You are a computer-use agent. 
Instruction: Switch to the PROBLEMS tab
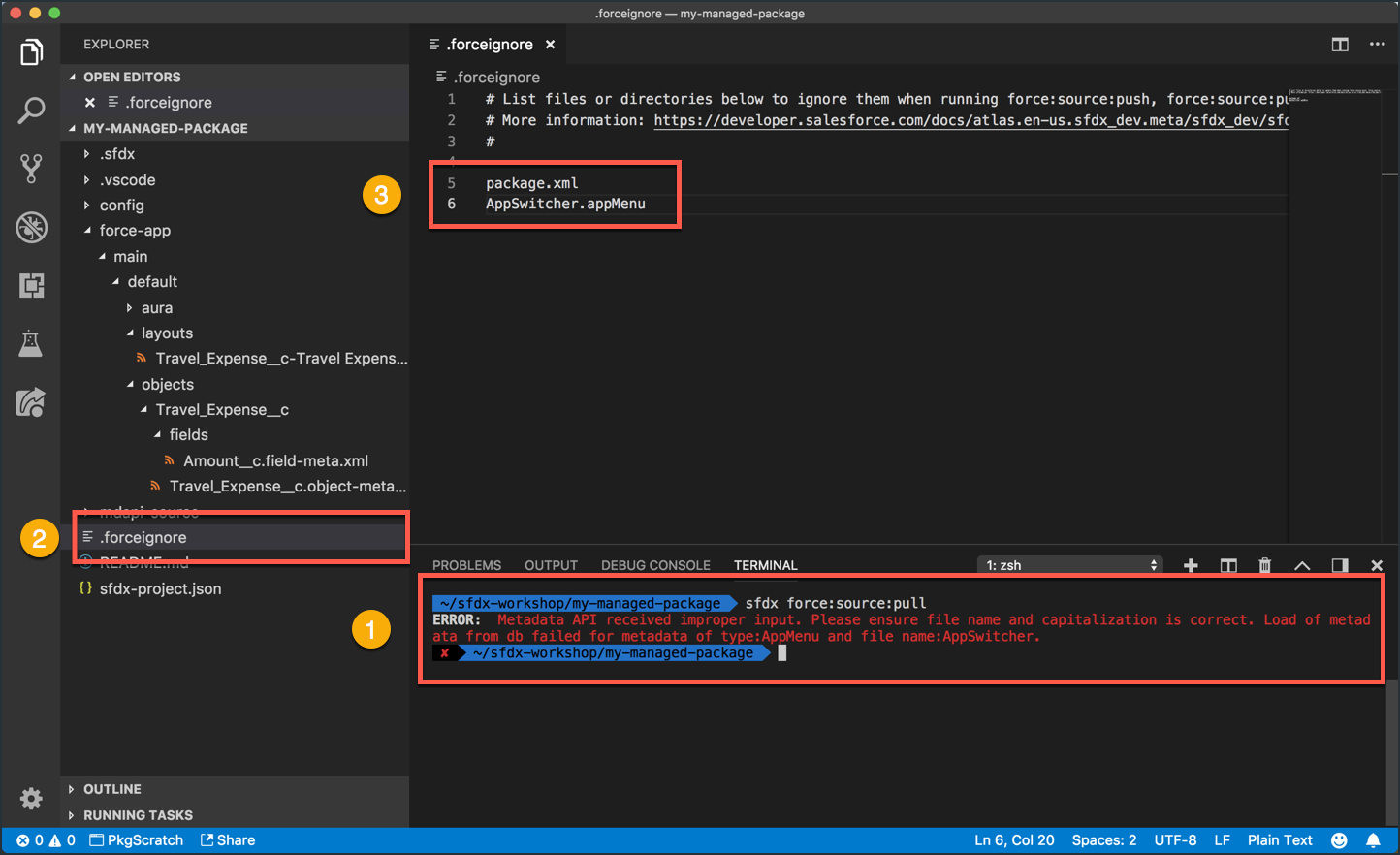(466, 565)
